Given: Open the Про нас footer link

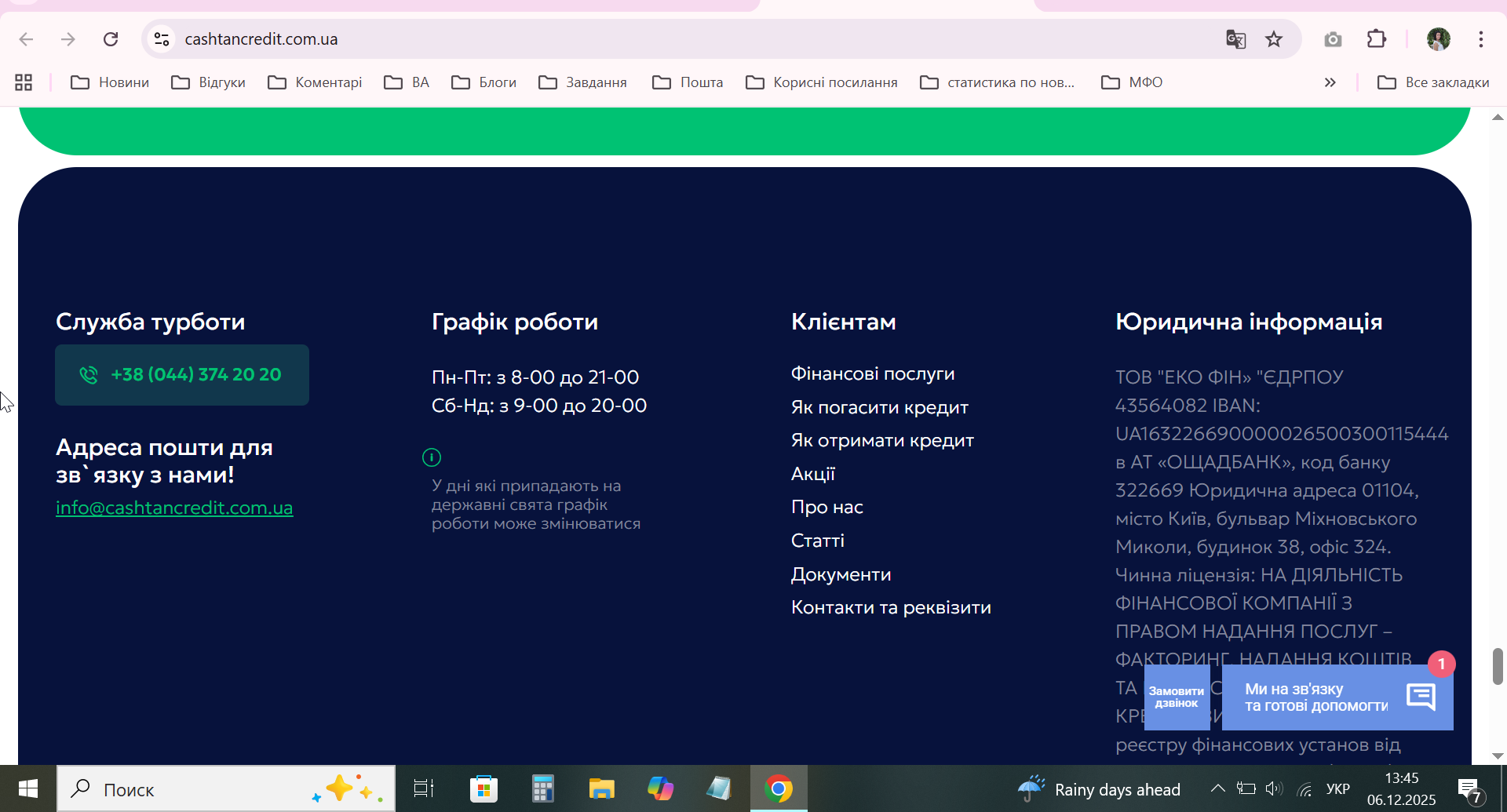Looking at the screenshot, I should 827,508.
